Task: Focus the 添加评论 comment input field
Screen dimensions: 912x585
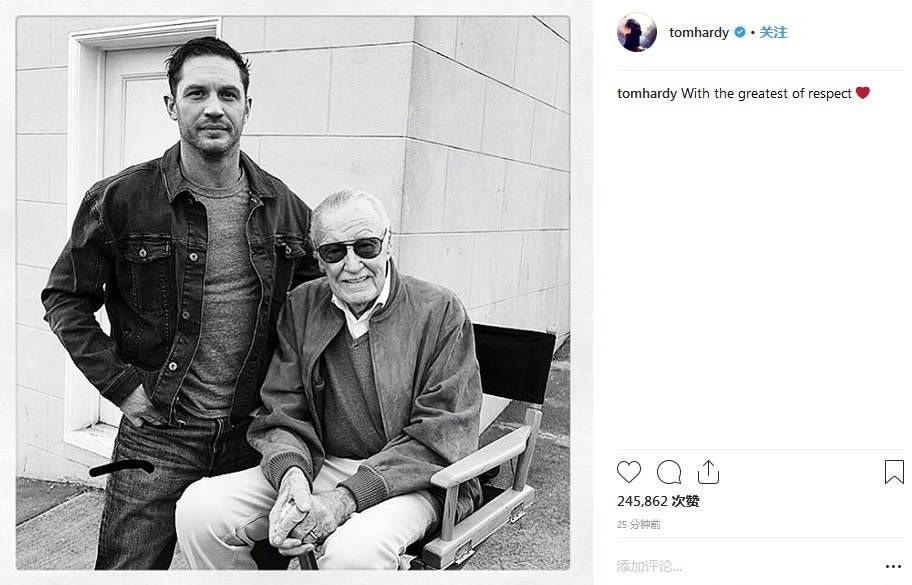Action: coord(740,566)
